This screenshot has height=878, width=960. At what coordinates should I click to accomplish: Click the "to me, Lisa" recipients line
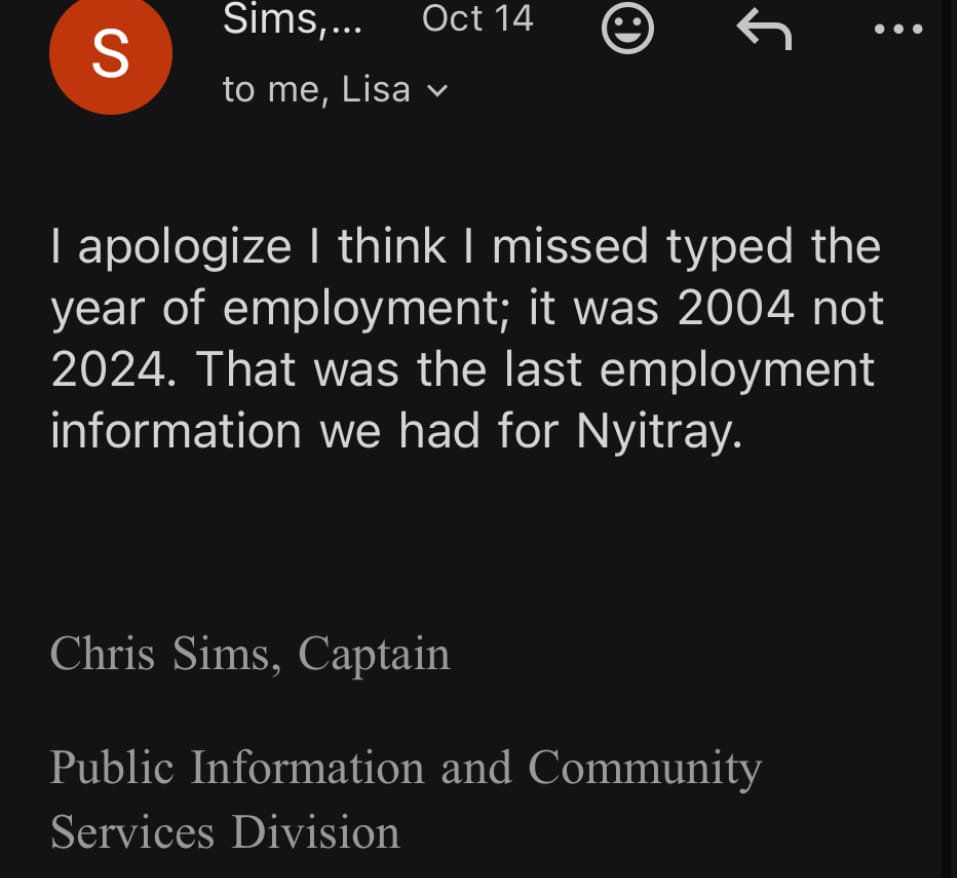pyautogui.click(x=316, y=90)
